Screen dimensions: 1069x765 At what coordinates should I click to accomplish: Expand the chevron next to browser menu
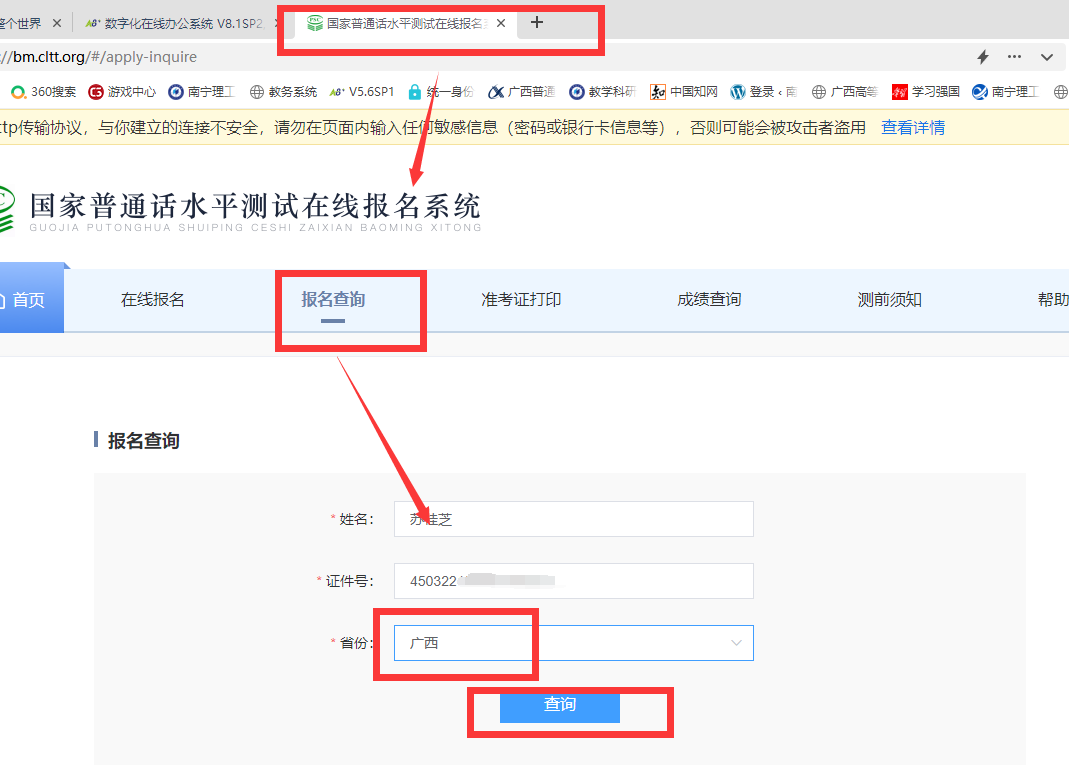click(1047, 57)
